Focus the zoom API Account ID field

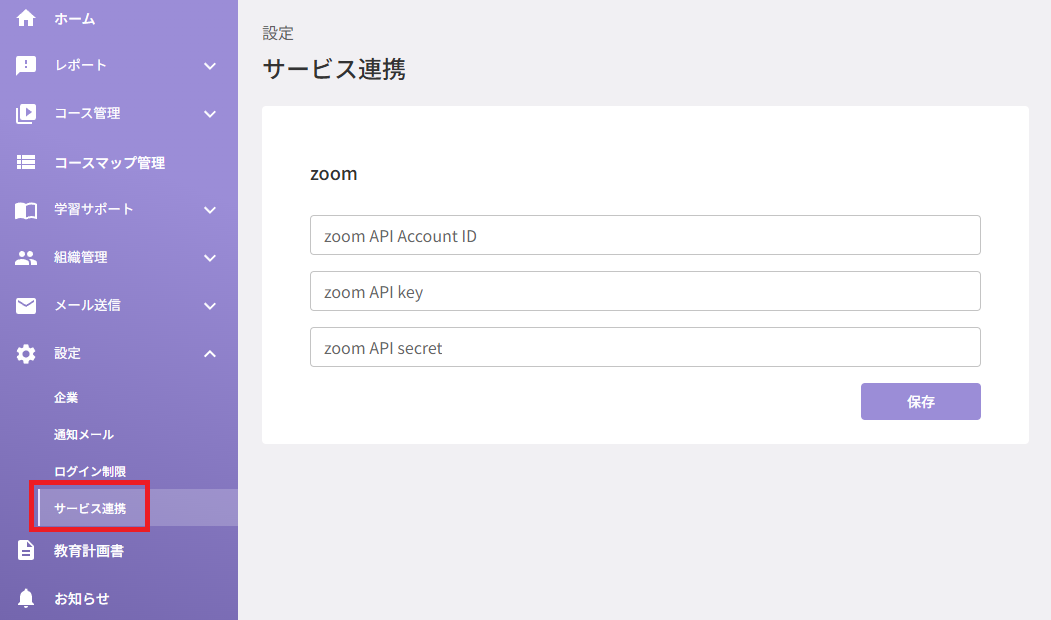(645, 235)
